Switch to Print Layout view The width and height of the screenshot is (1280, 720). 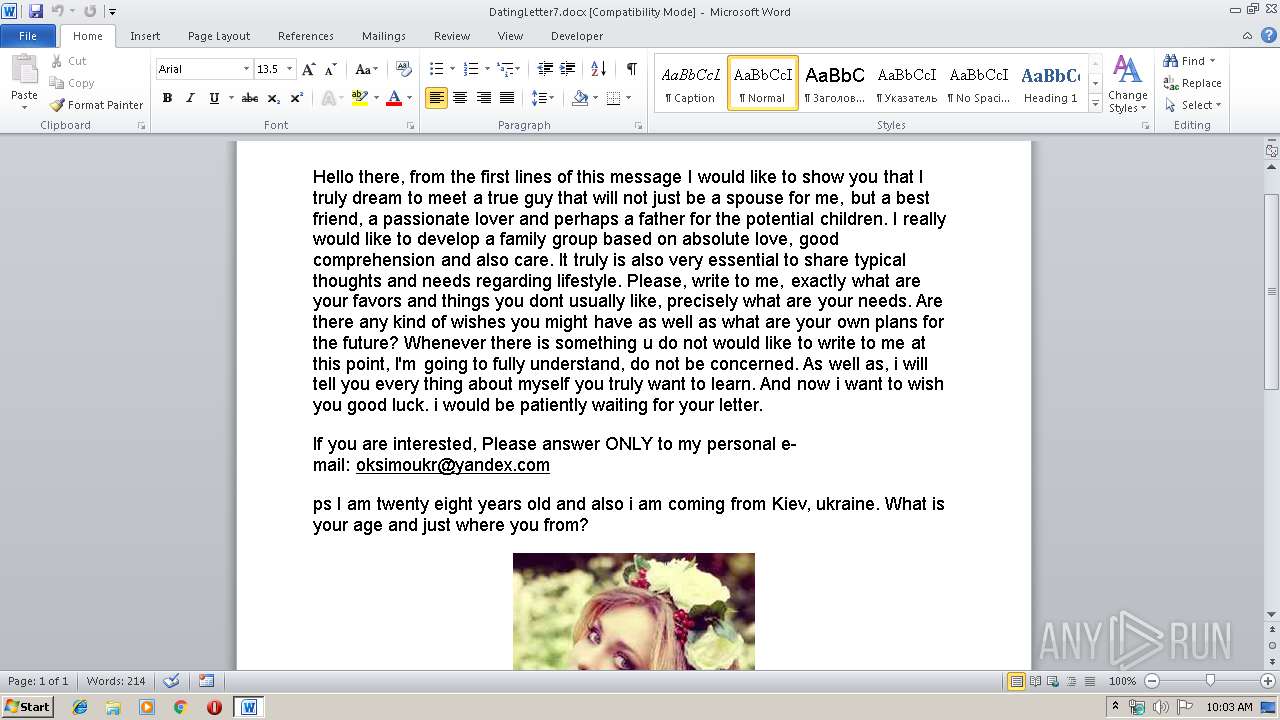pyautogui.click(x=1016, y=681)
